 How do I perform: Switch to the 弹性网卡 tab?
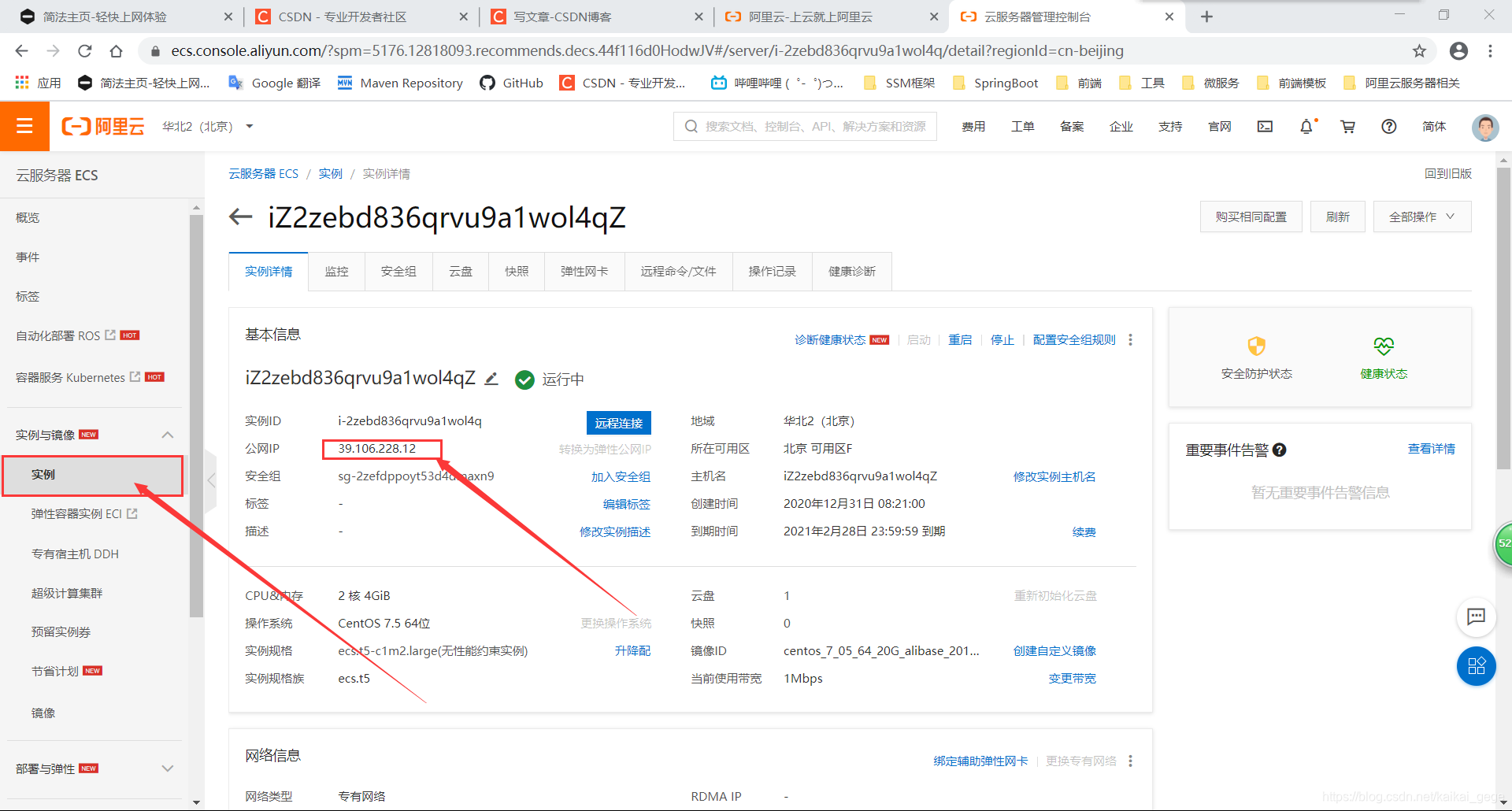pos(584,271)
